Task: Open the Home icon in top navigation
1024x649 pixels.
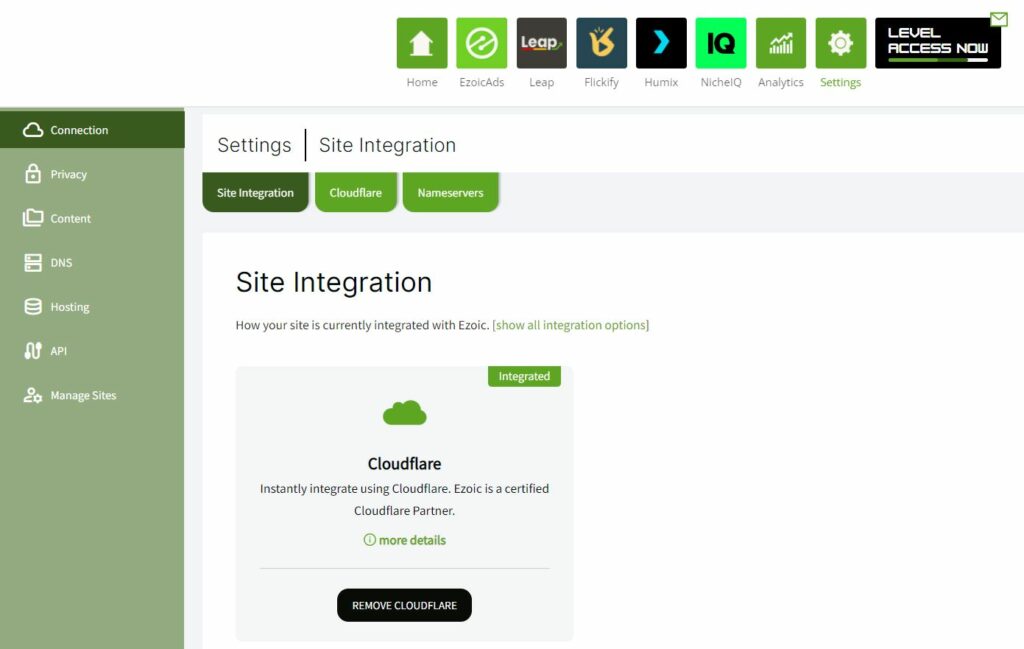Action: (422, 43)
